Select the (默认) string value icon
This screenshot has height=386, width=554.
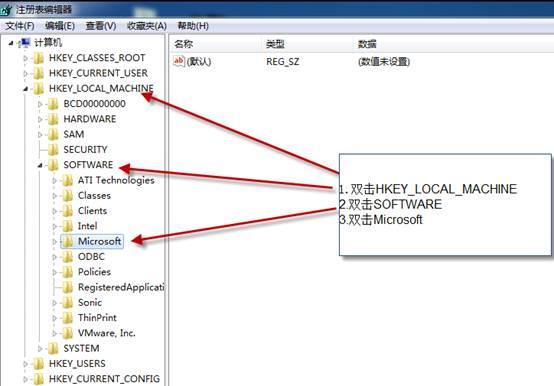(x=179, y=61)
